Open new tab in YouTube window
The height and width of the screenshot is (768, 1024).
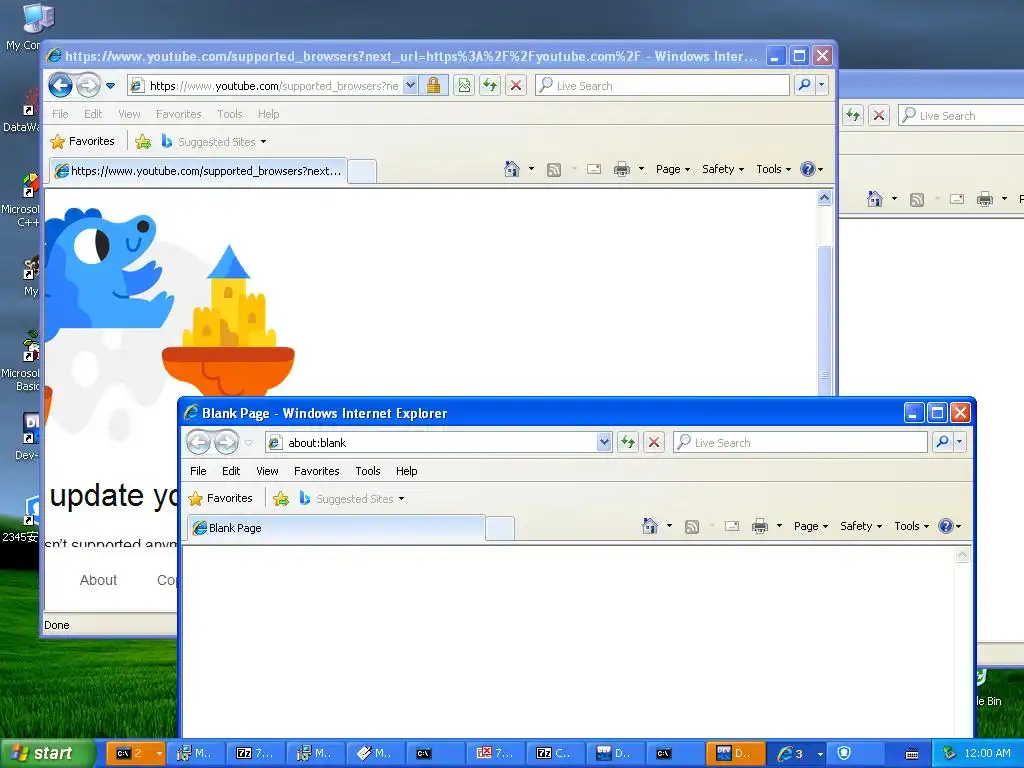click(362, 172)
